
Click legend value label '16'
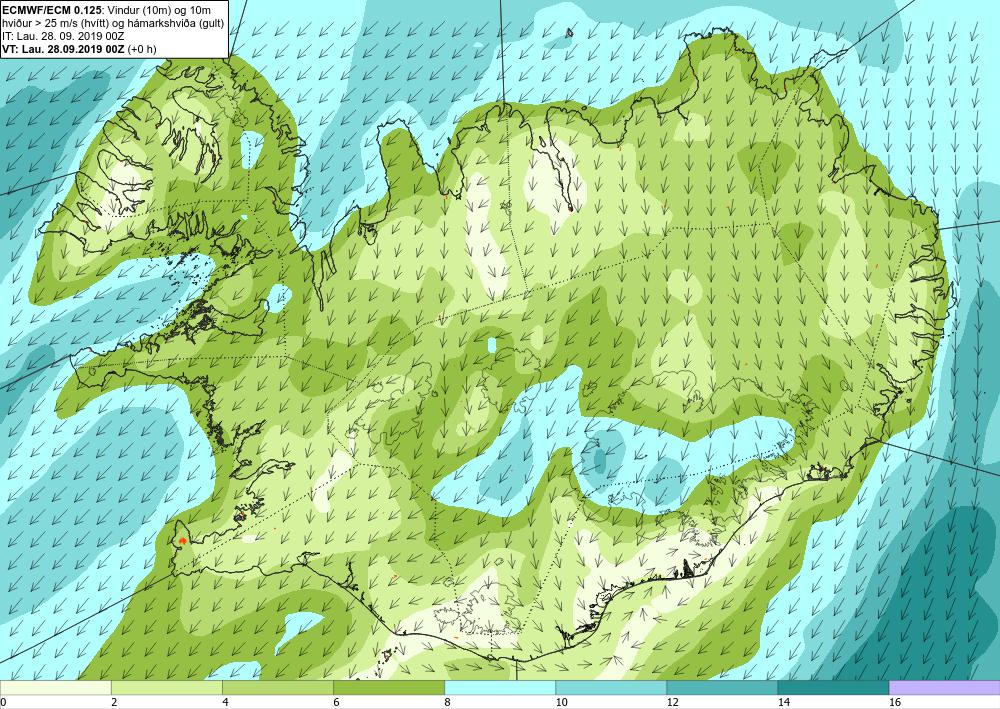tap(895, 702)
